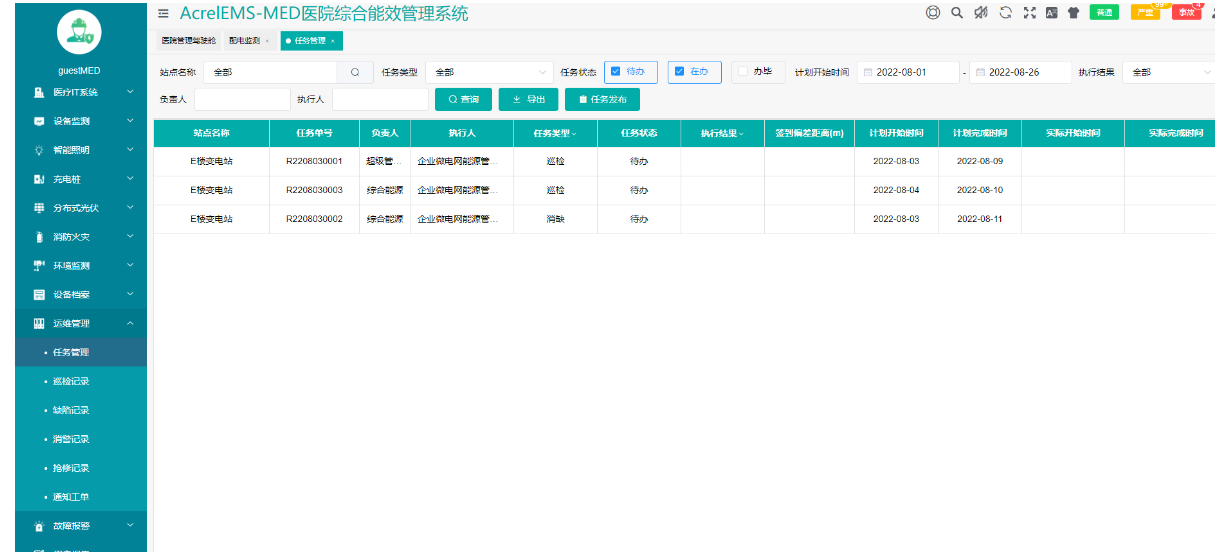Click the 设备档案 archive icon
Image resolution: width=1220 pixels, height=554 pixels.
tap(39, 295)
